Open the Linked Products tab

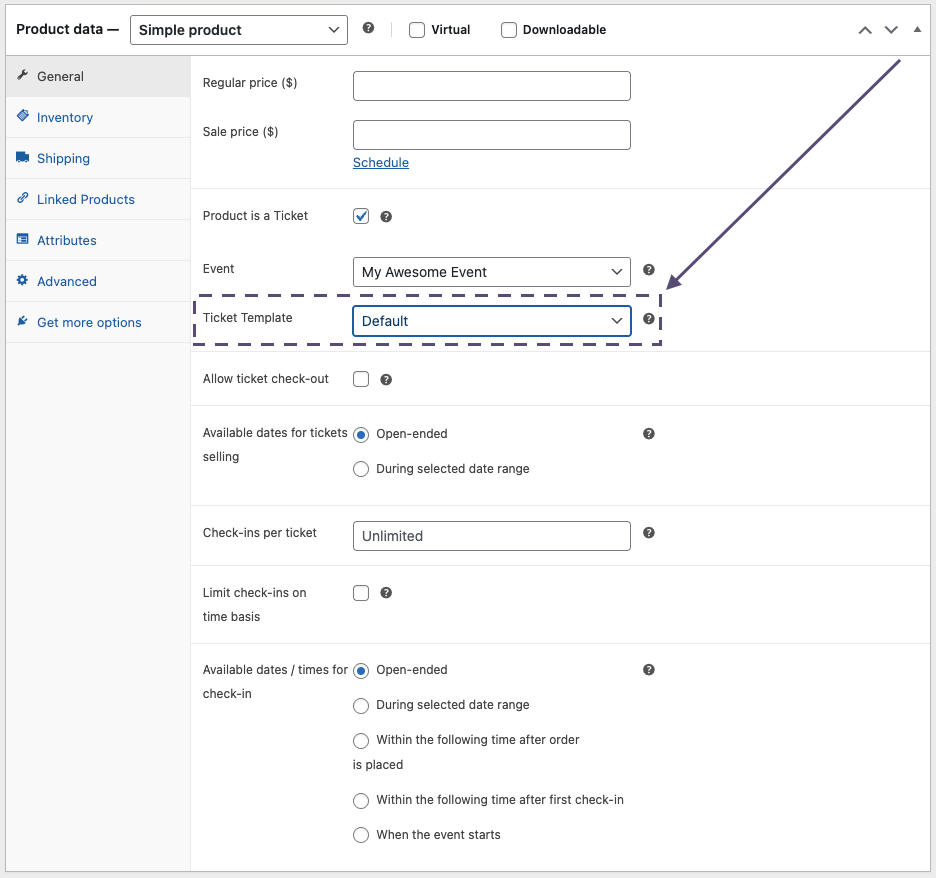coord(86,200)
